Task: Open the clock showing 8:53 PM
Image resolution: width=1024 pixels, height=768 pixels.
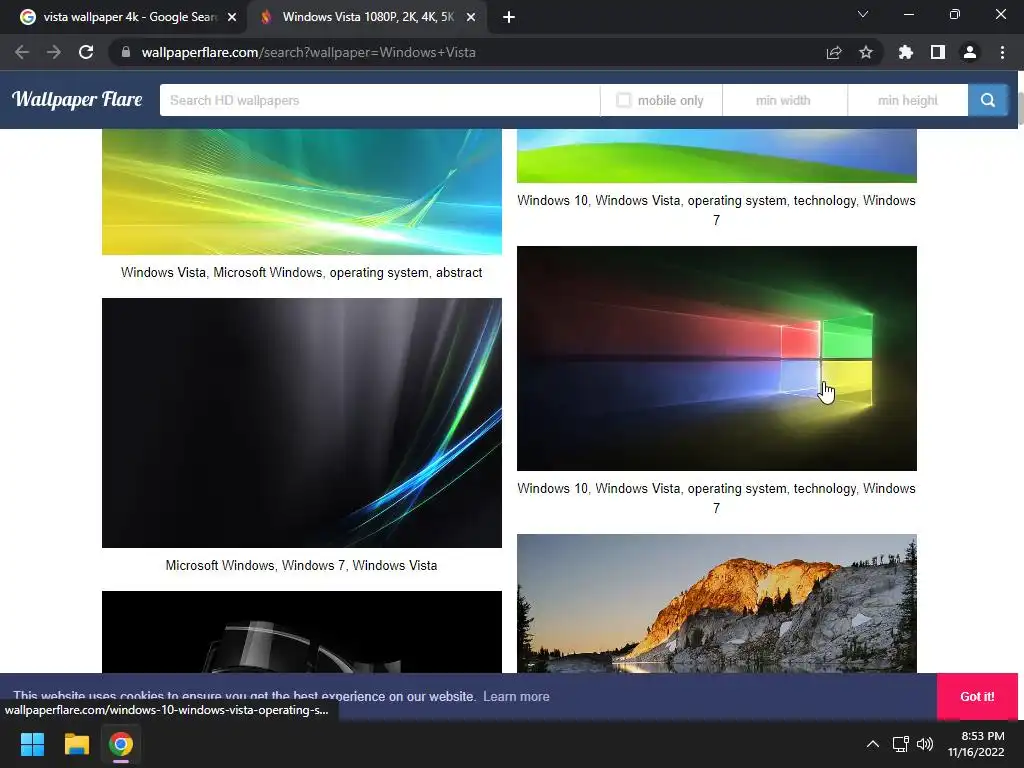Action: pos(976,744)
